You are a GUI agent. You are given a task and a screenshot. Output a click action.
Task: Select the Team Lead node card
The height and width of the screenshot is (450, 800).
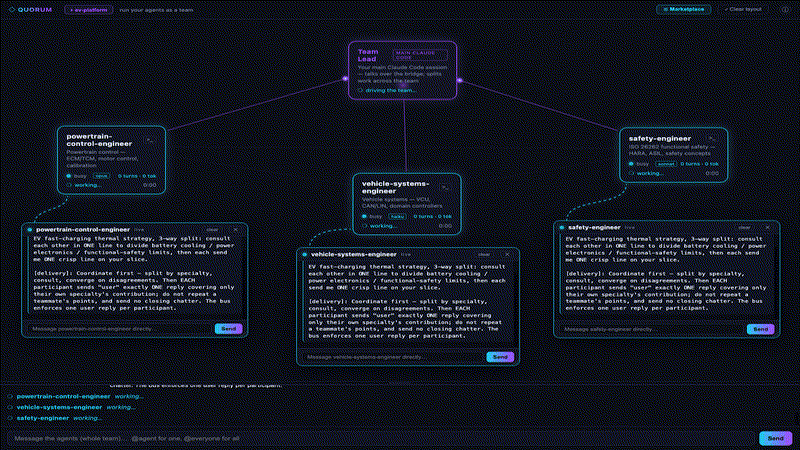(x=403, y=70)
